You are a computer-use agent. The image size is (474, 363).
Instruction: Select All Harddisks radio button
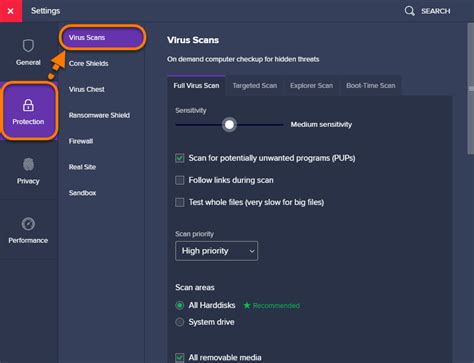click(180, 305)
